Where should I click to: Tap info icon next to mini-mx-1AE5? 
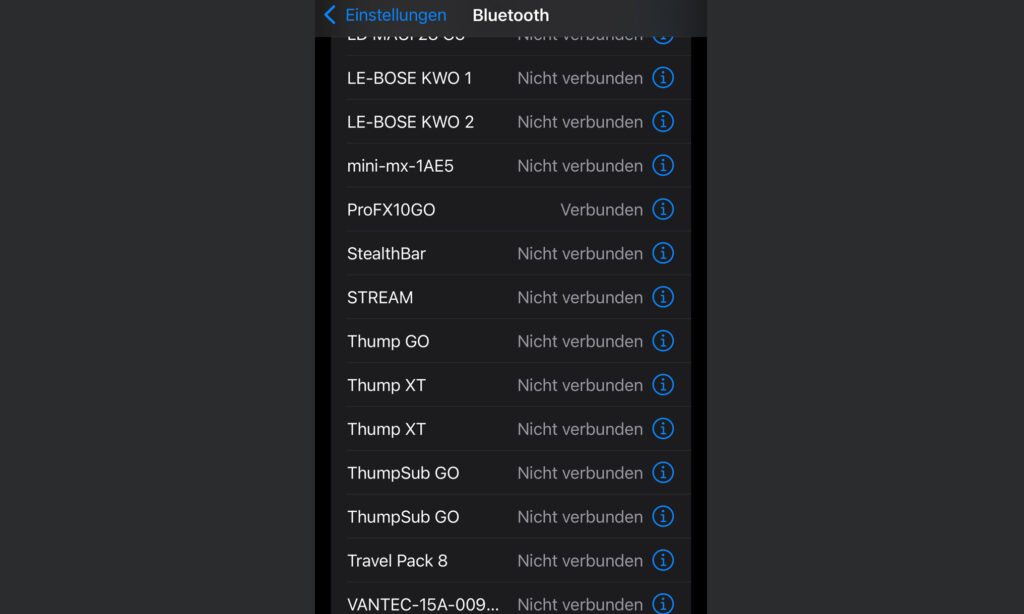click(663, 166)
